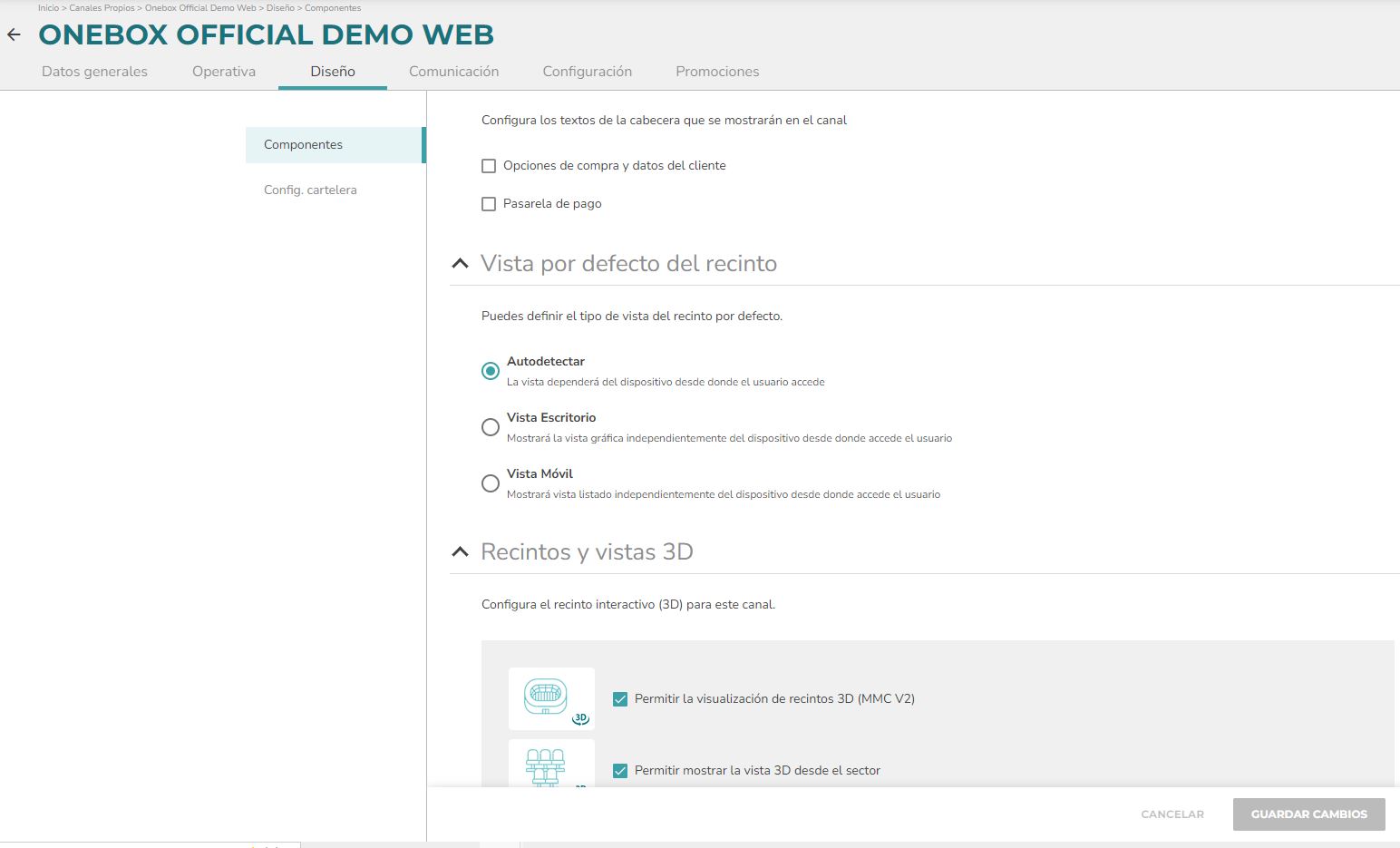Click 'Configura el recinto interactivo (3D)' text
Viewport: 1400px width, 848px height.
(627, 605)
